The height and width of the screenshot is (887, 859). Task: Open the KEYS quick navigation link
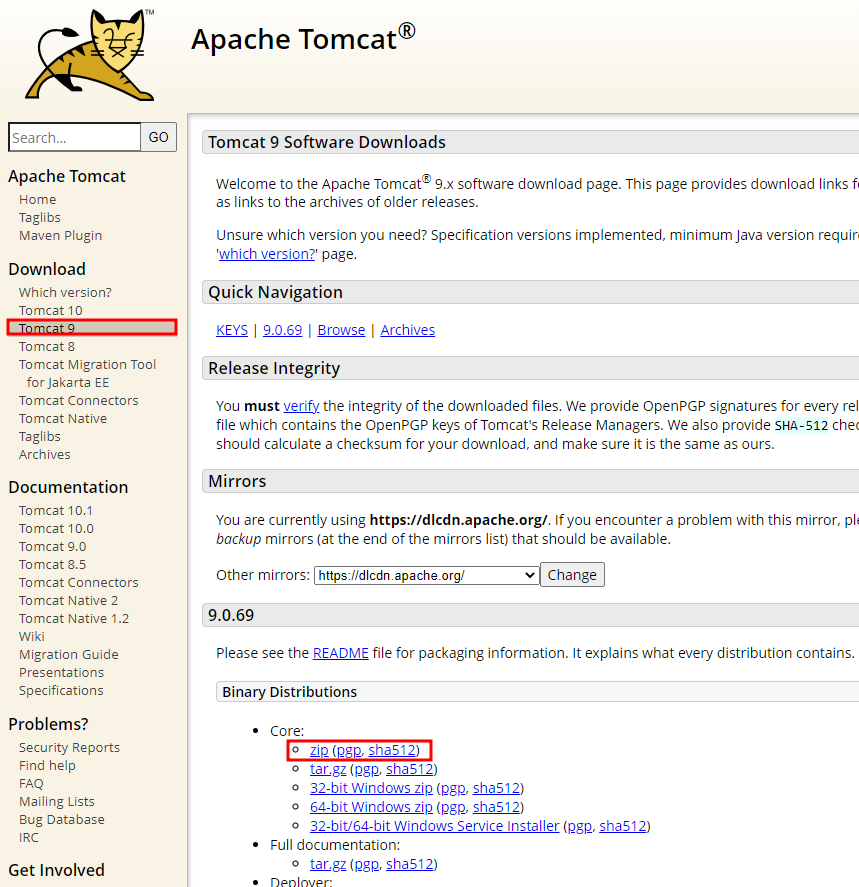(232, 330)
